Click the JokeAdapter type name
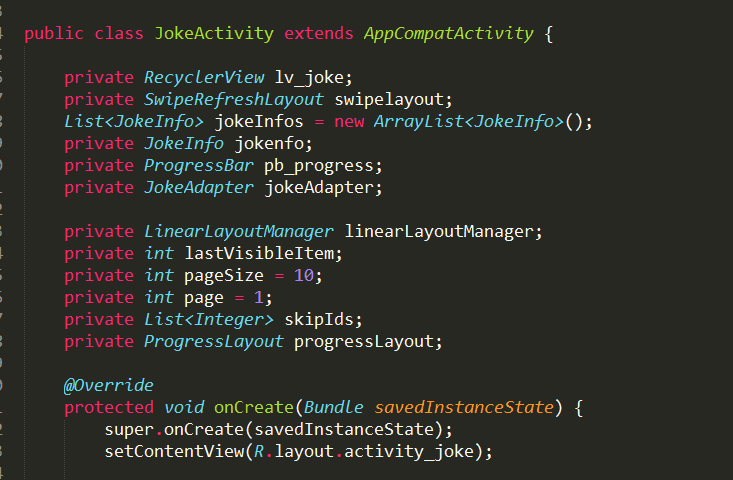The width and height of the screenshot is (733, 480). pos(199,187)
